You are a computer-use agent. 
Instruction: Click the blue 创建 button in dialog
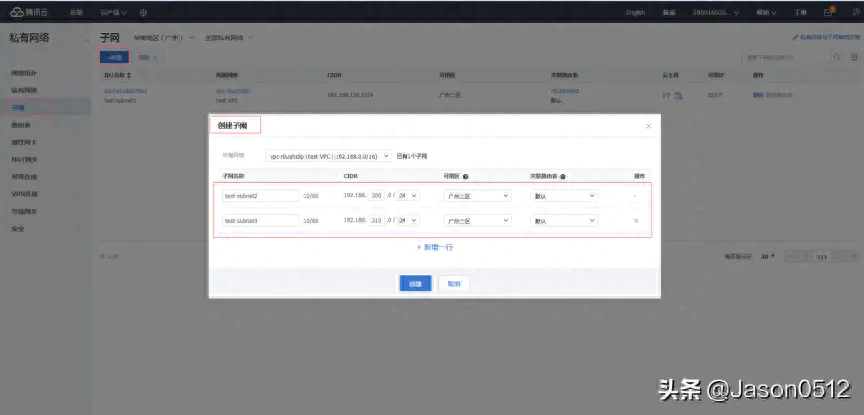[415, 283]
